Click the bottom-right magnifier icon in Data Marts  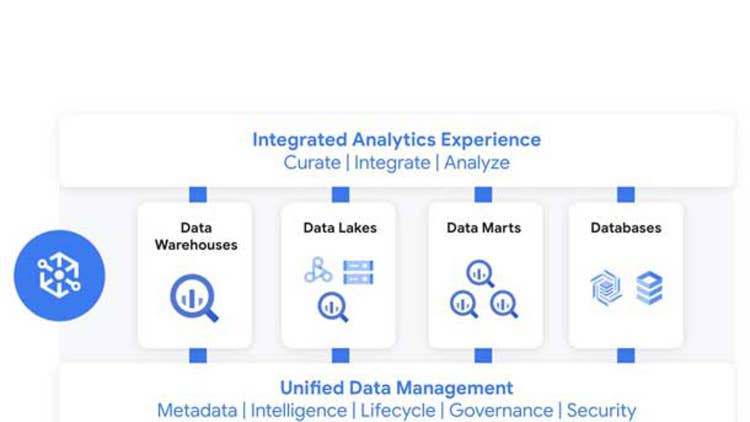[x=504, y=303]
